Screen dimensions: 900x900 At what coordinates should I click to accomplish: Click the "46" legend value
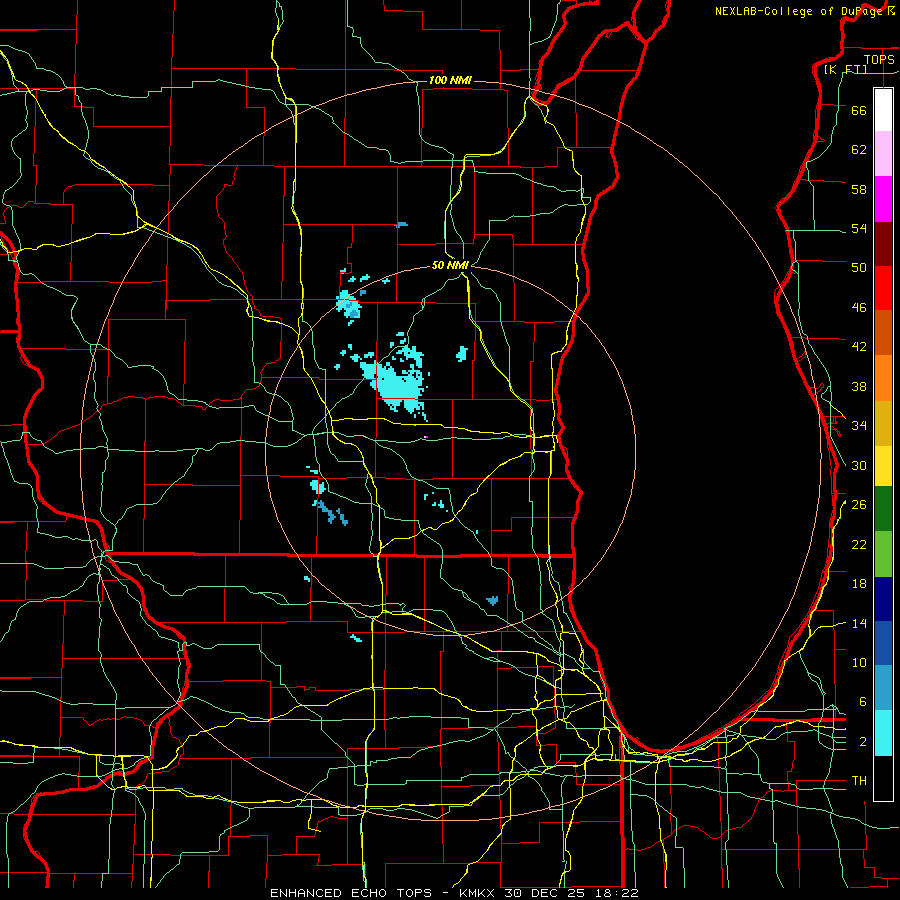click(859, 307)
